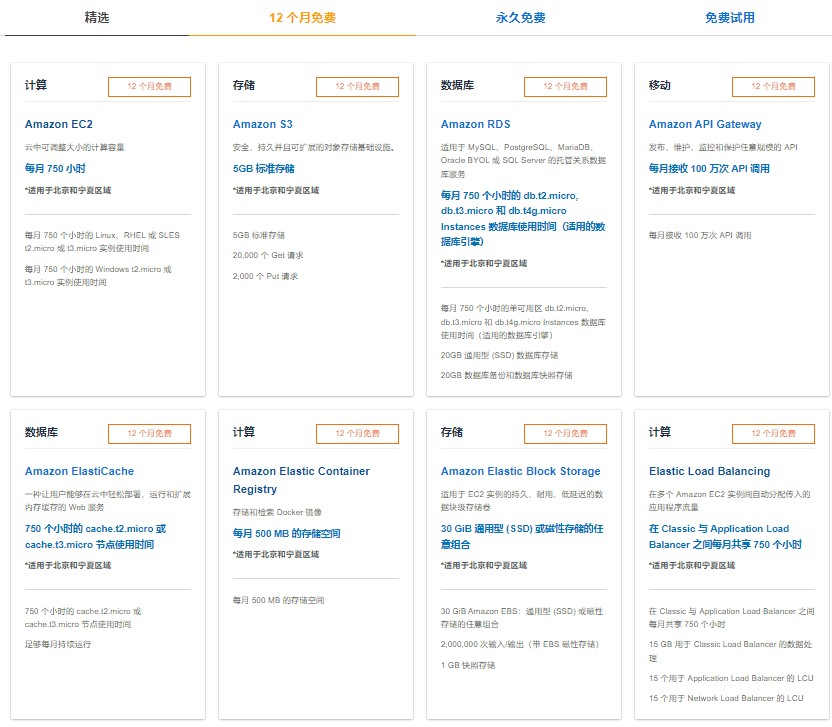Open the 永久免费 tab

521,18
